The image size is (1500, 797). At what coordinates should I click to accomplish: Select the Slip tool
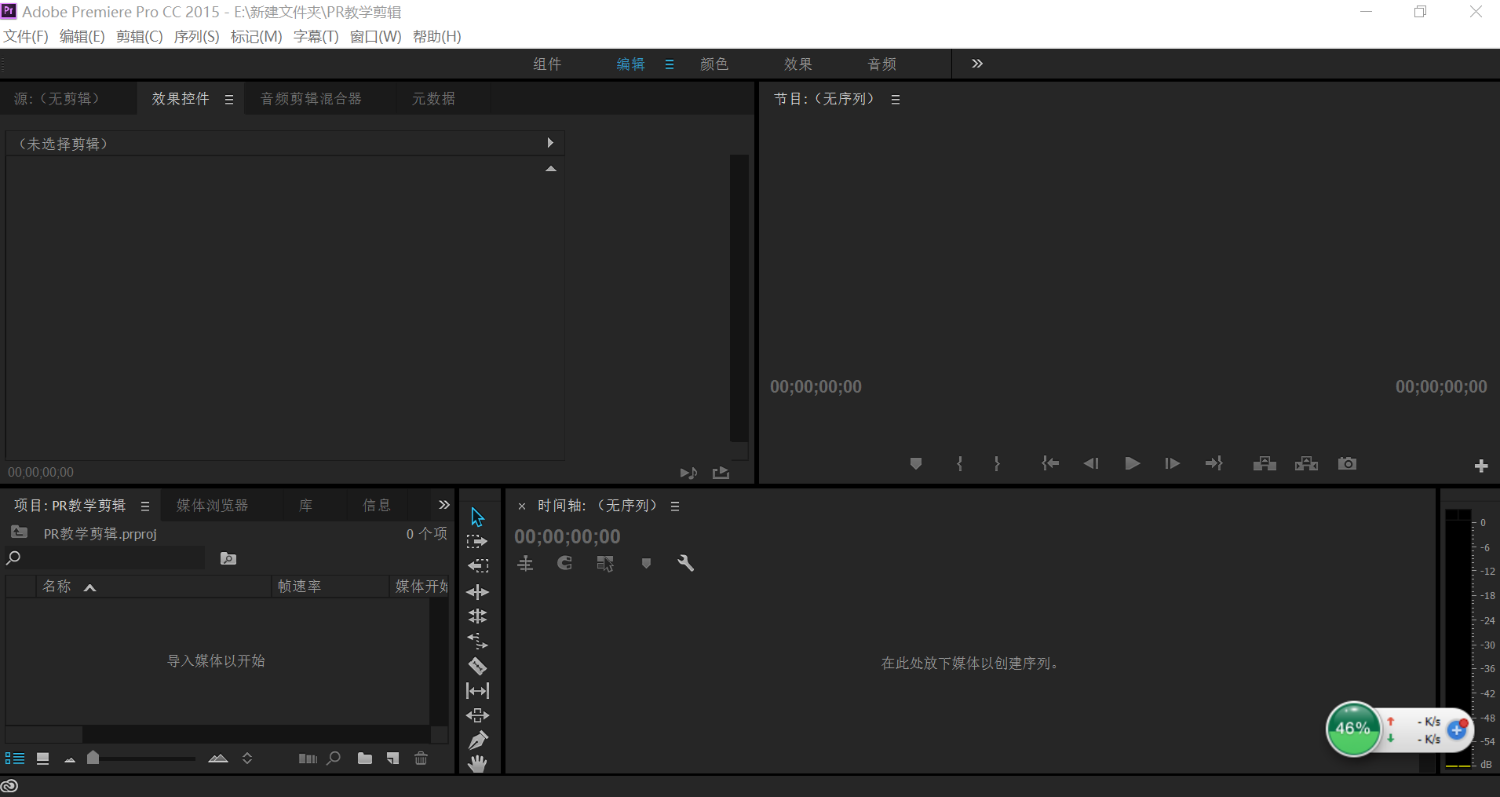[477, 691]
